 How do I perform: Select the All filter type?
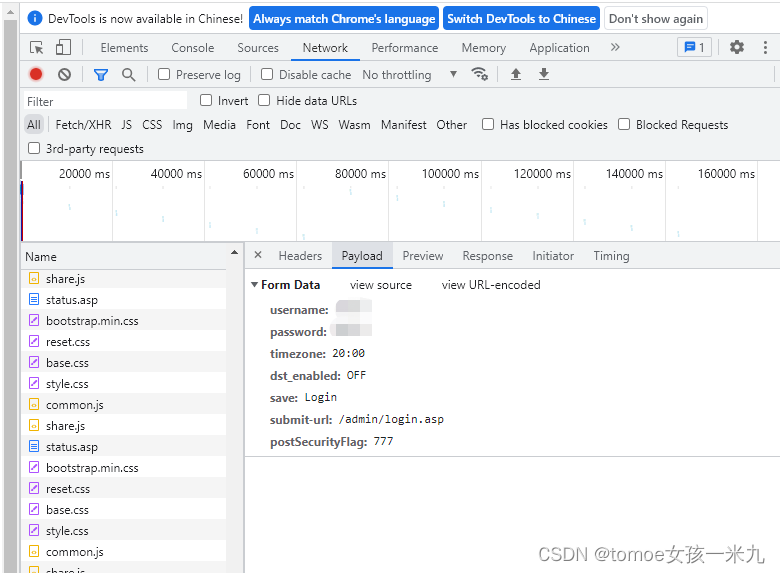[x=34, y=124]
